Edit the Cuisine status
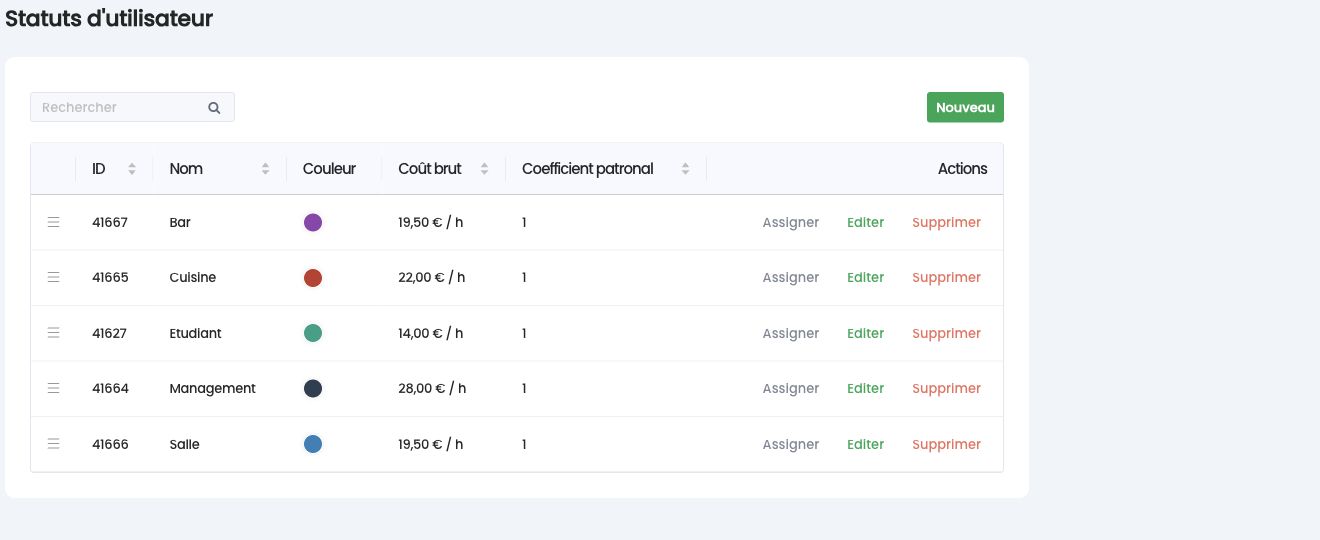1320x540 pixels. (866, 277)
